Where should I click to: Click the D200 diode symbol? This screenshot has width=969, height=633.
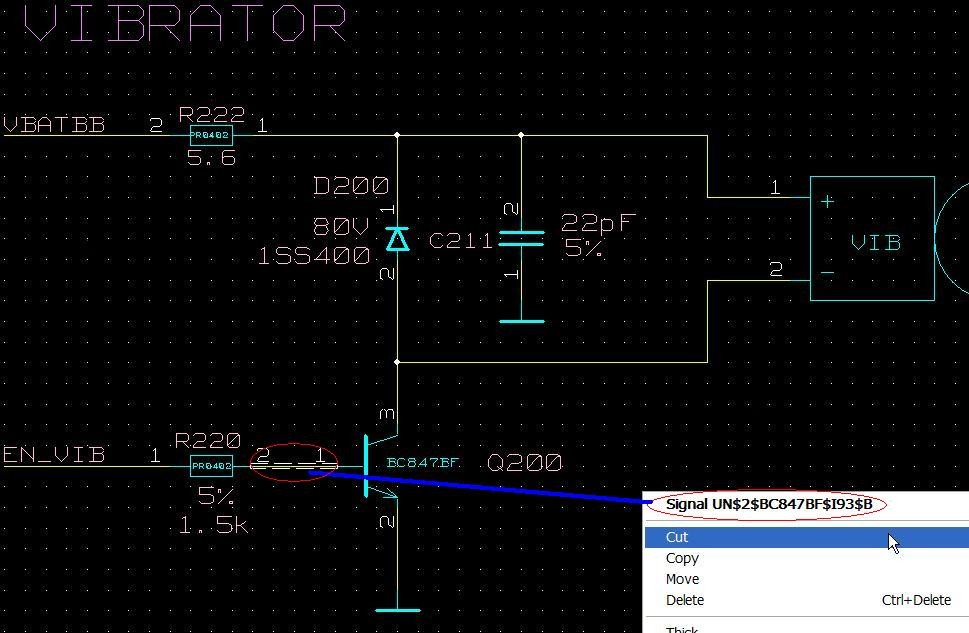tap(397, 239)
